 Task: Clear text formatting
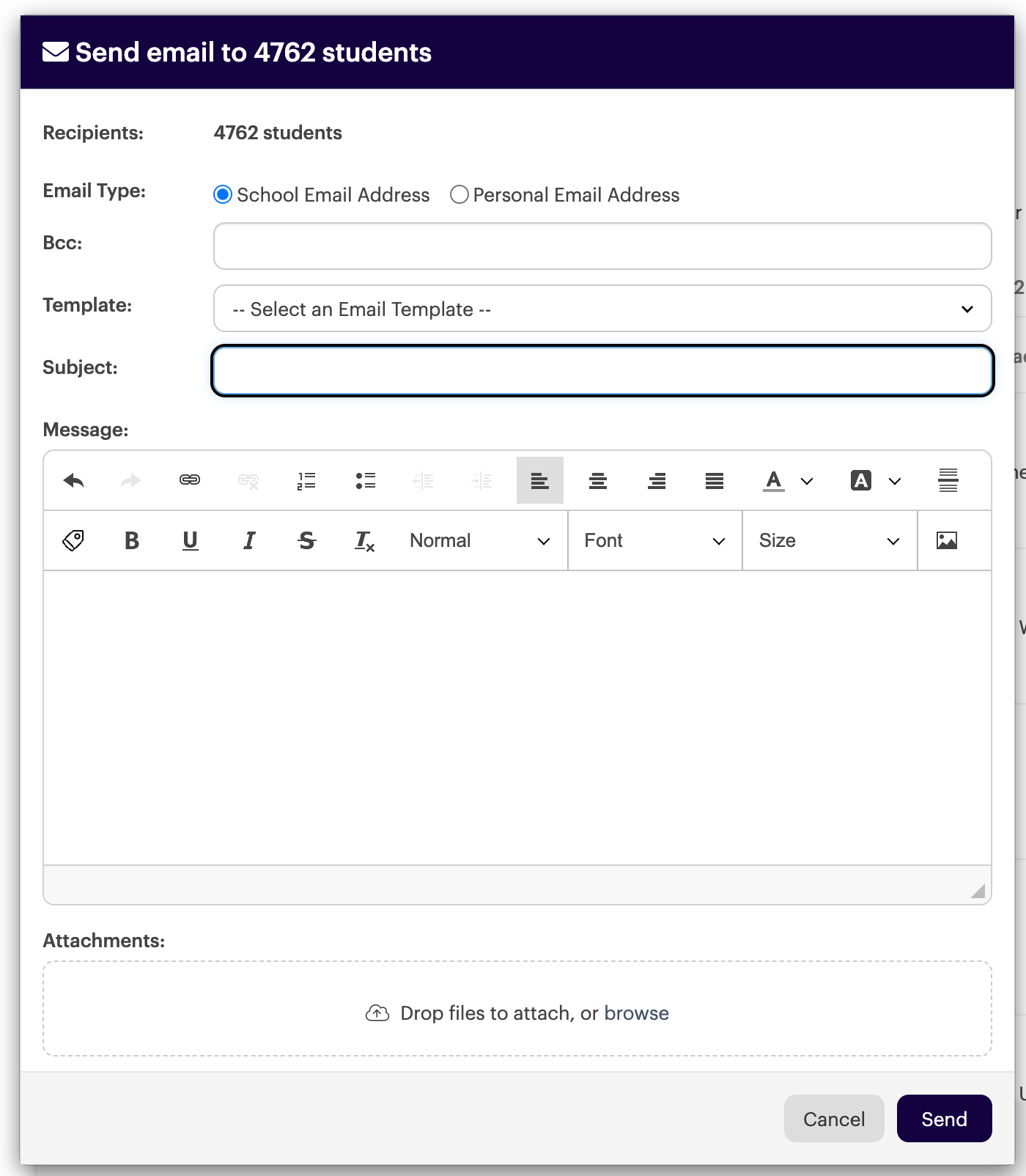[x=365, y=541]
